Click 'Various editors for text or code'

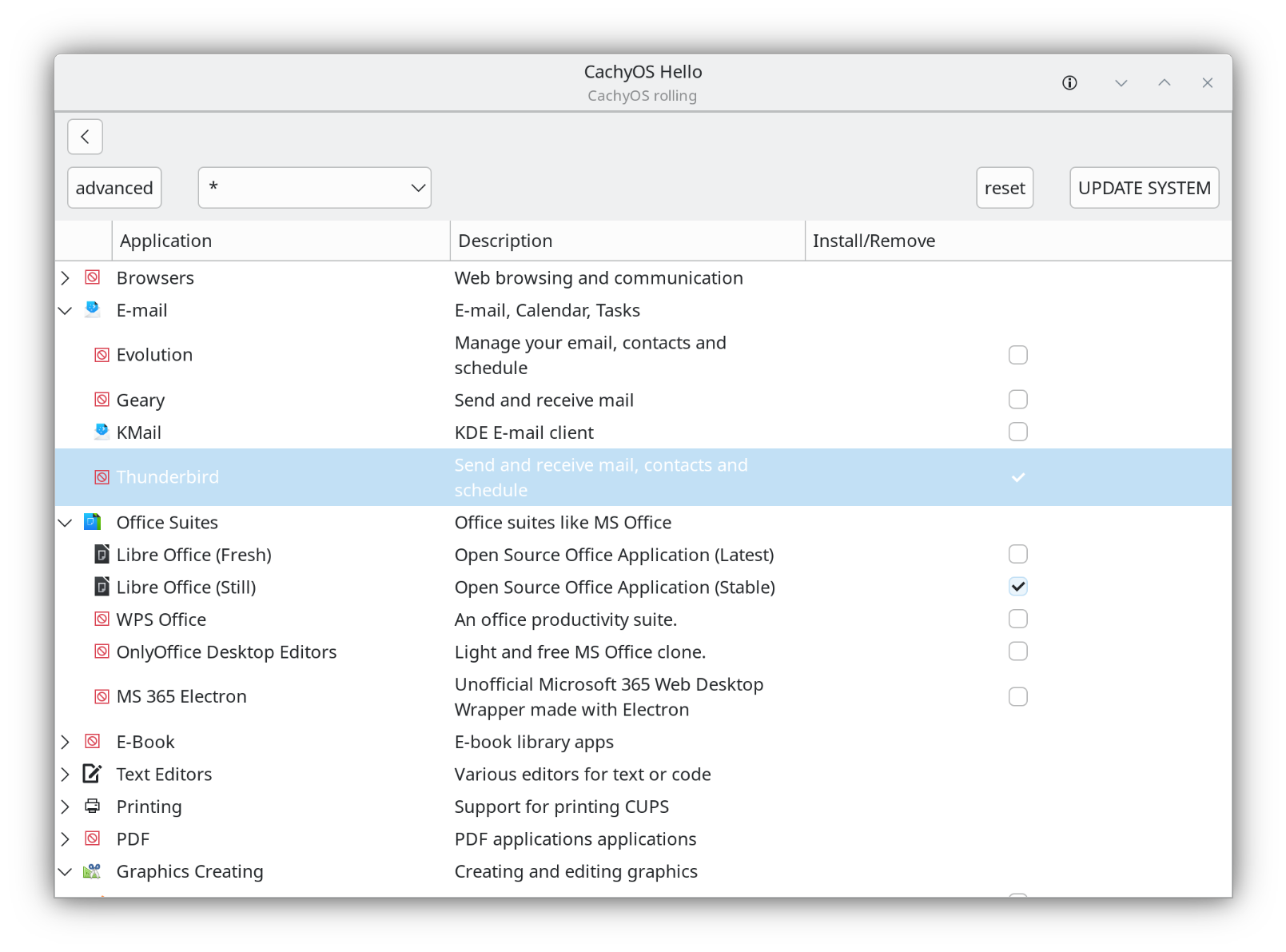click(x=583, y=775)
